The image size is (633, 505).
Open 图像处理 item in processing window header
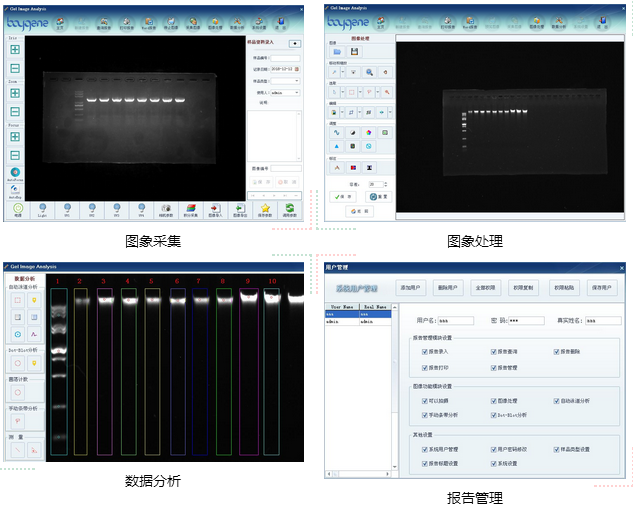pyautogui.click(x=537, y=23)
